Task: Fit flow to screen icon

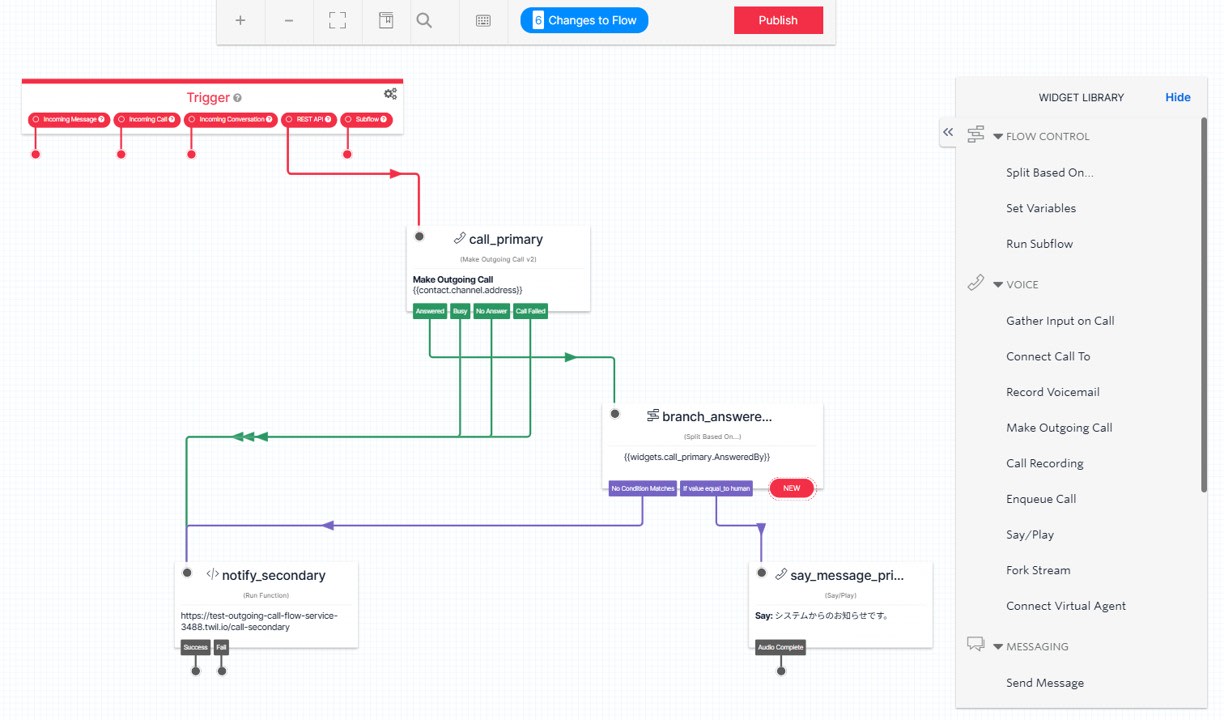Action: coord(338,20)
